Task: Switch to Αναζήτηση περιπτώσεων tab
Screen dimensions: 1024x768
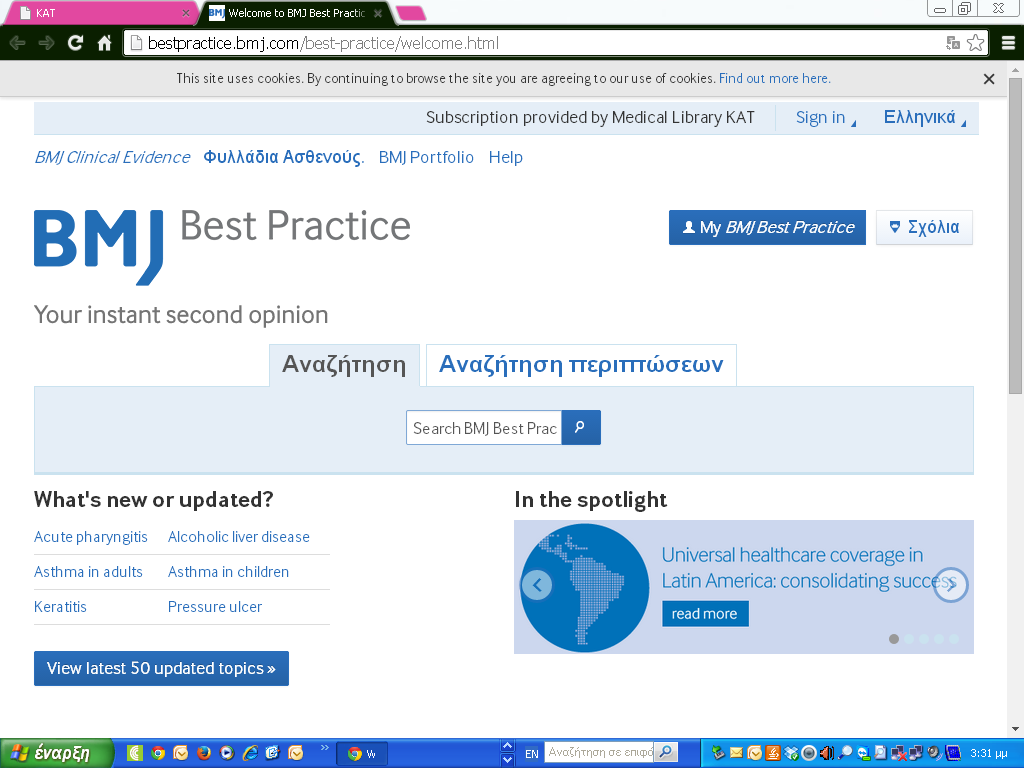Action: [x=581, y=364]
